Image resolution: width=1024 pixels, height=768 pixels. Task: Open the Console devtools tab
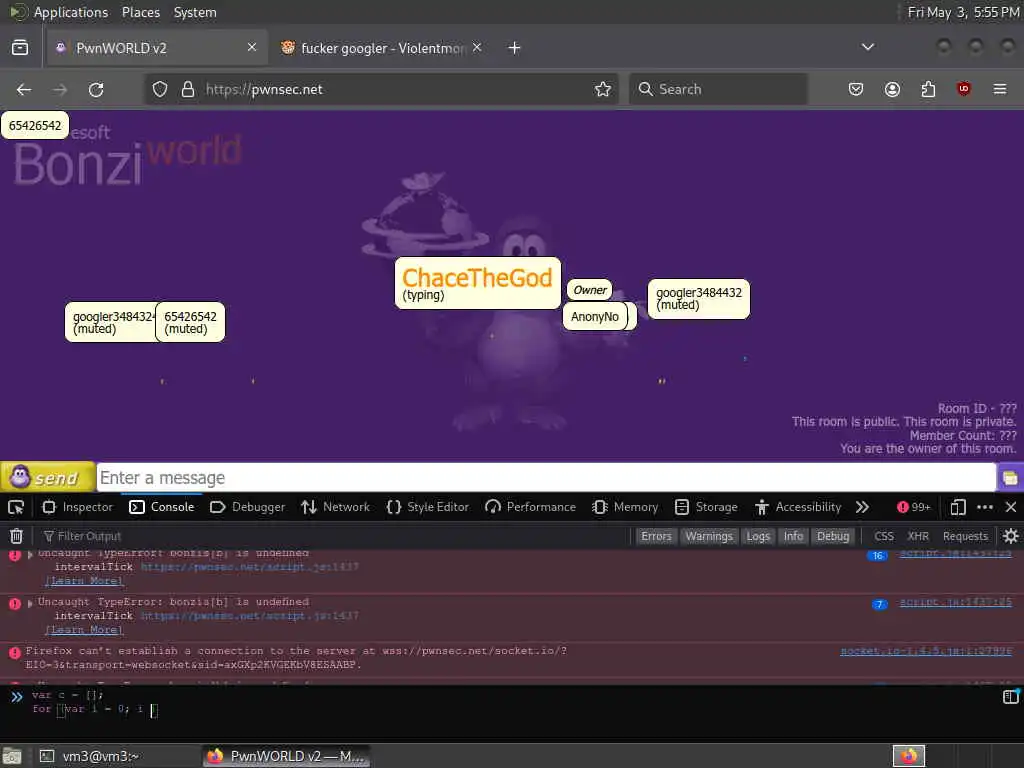(162, 507)
